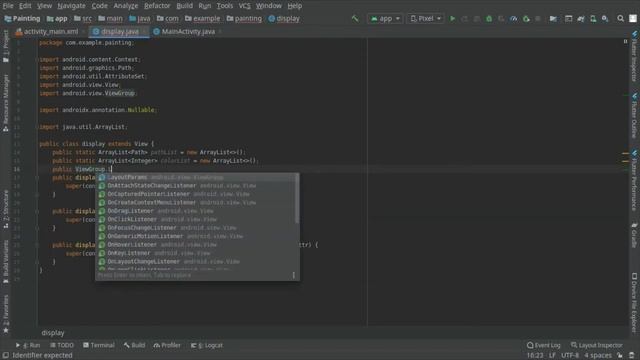Open the Project tool window sidebar button
The height and width of the screenshot is (360, 640).
coord(6,46)
